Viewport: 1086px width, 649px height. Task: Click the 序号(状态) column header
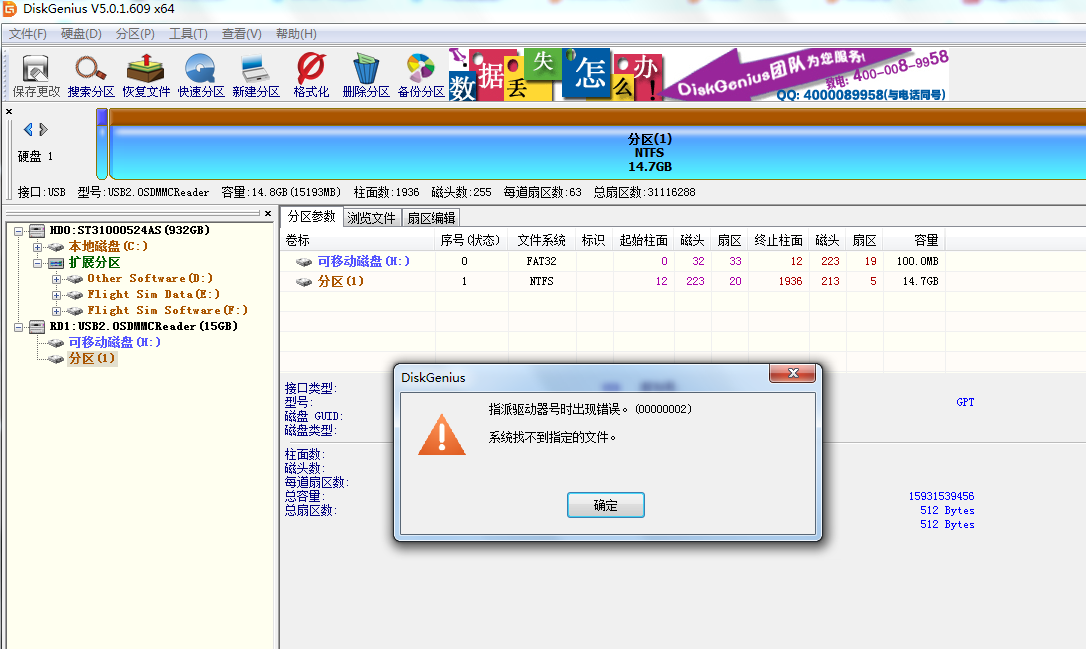(470, 240)
